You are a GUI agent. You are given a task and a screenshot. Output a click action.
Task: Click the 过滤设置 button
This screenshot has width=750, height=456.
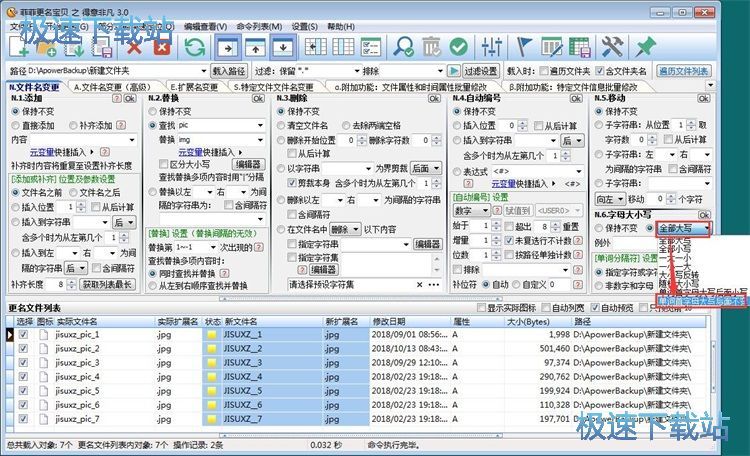pos(481,71)
